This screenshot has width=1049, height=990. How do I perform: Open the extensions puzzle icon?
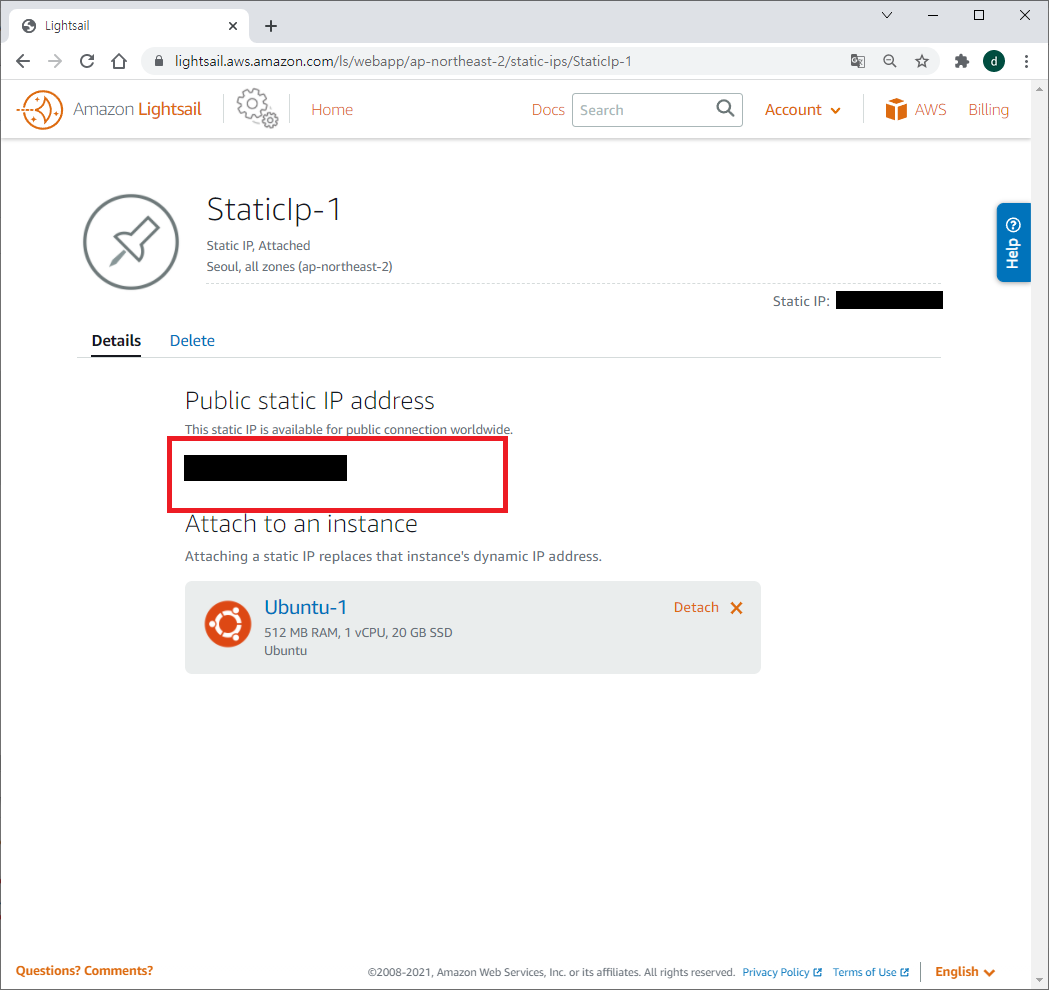tap(961, 62)
